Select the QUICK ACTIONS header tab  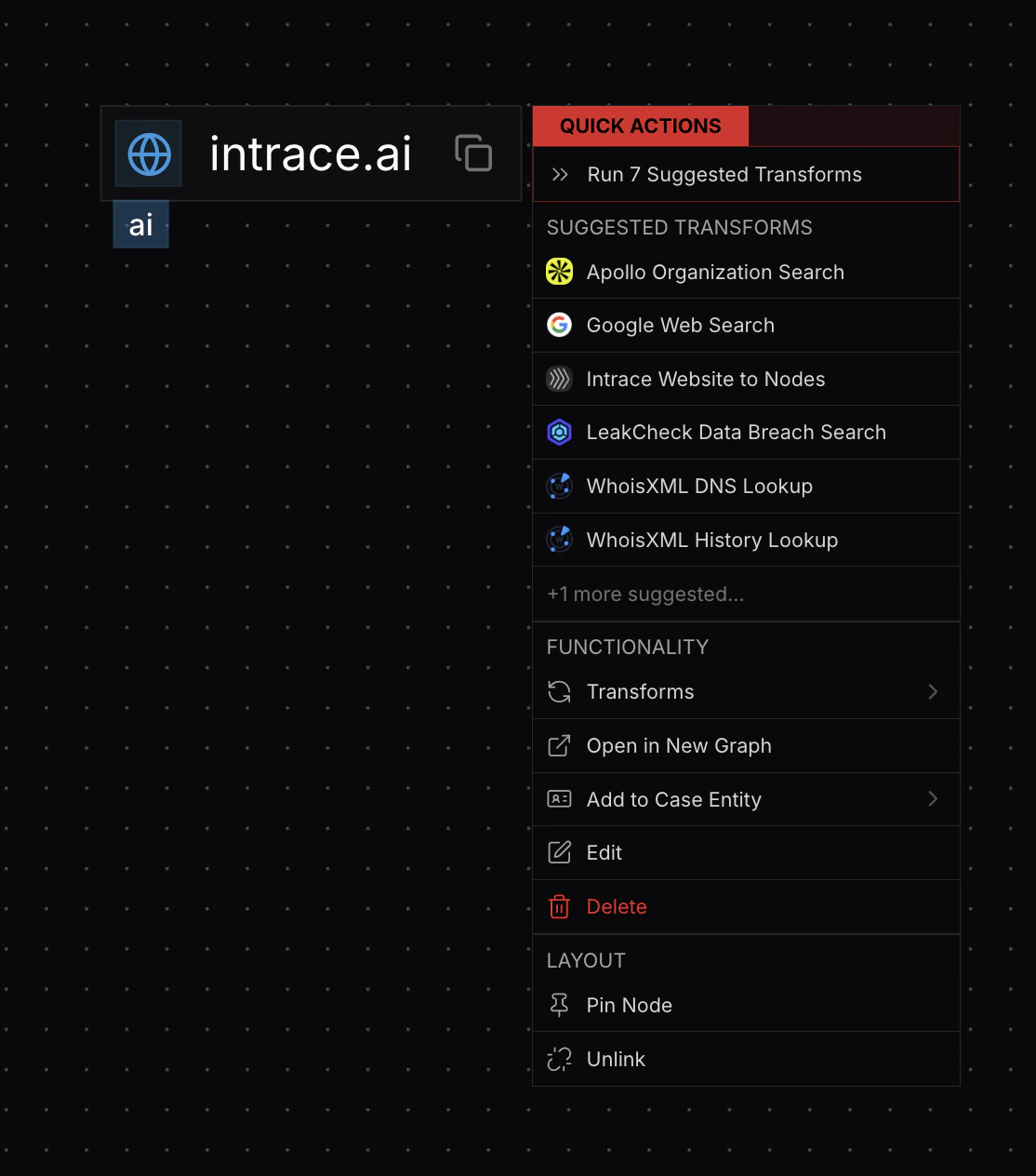641,126
